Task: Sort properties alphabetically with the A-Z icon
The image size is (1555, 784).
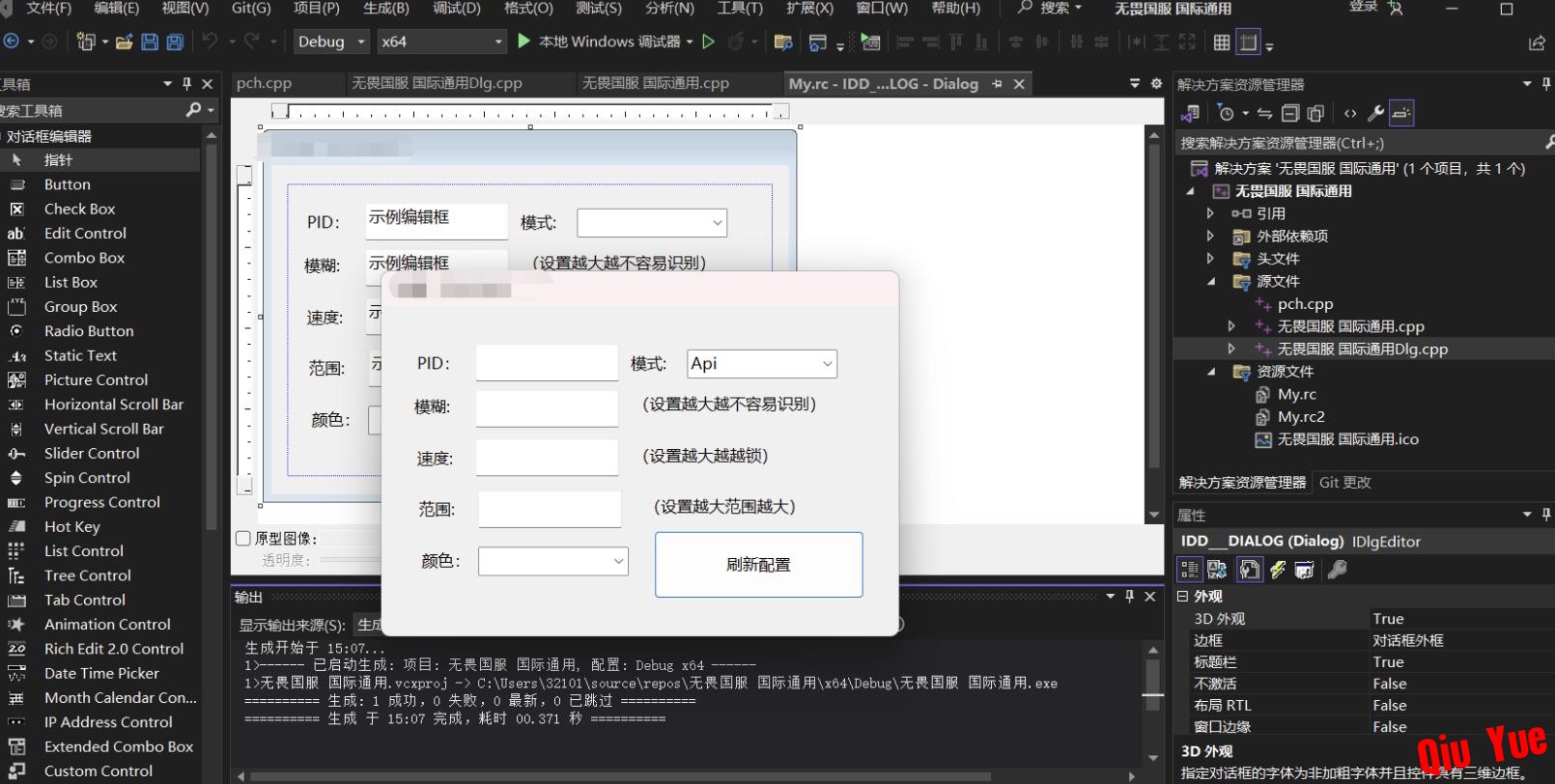Action: point(1217,570)
